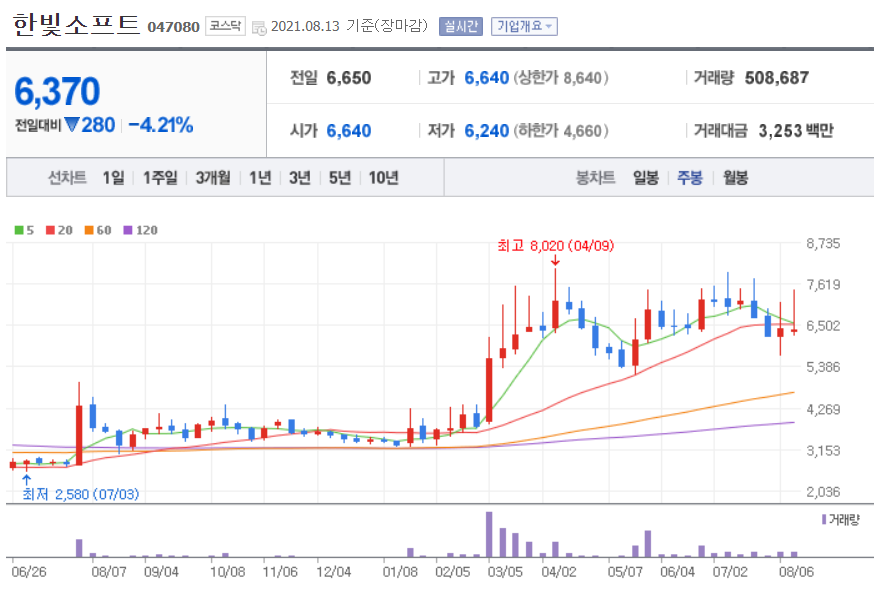Click the 저가 value 6,240
The image size is (874, 591).
[487, 131]
